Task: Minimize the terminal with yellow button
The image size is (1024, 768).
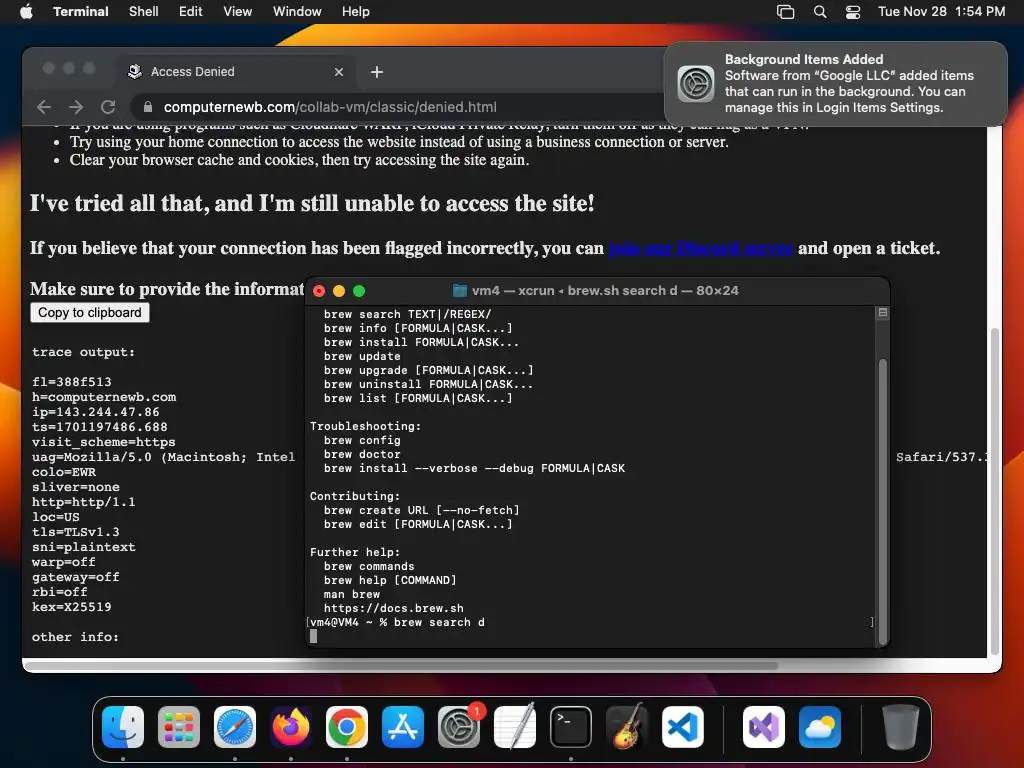Action: point(339,291)
